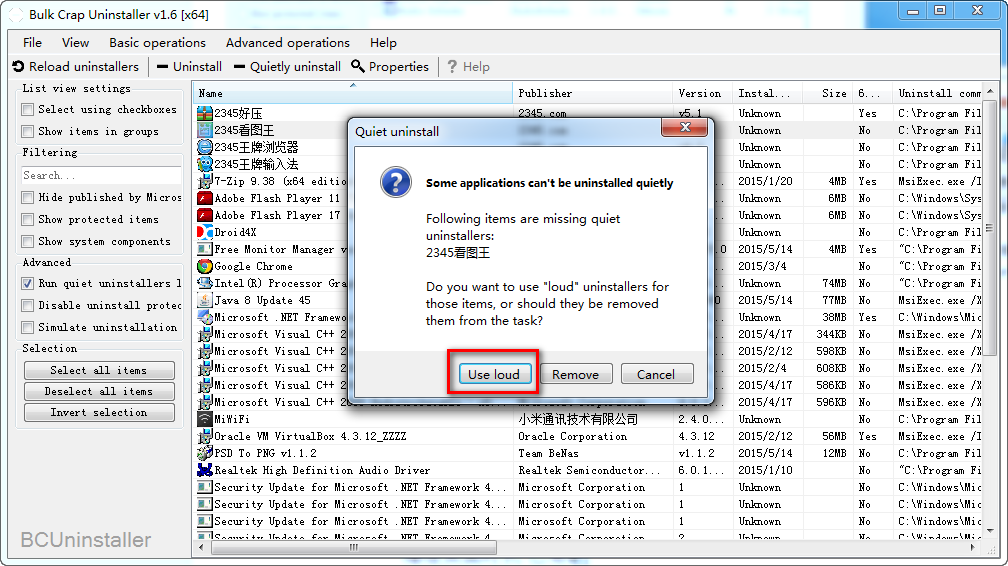1008x566 pixels.
Task: Click the Use loud button
Action: click(x=493, y=374)
